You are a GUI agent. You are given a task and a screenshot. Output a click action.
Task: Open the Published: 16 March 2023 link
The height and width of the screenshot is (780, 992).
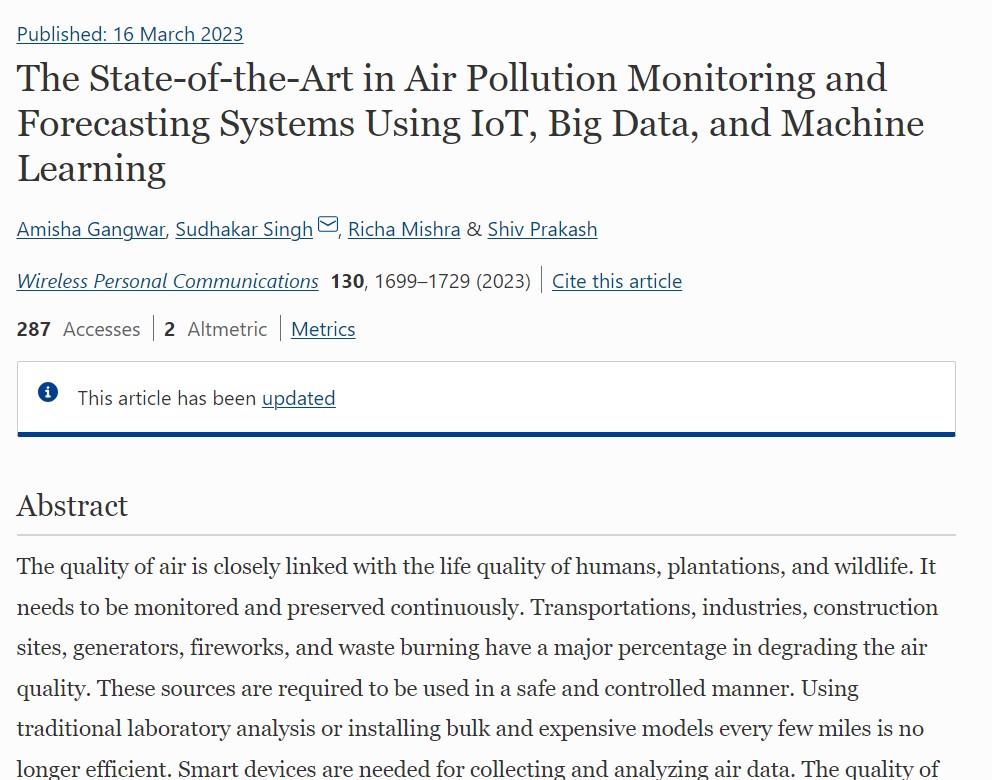tap(130, 34)
